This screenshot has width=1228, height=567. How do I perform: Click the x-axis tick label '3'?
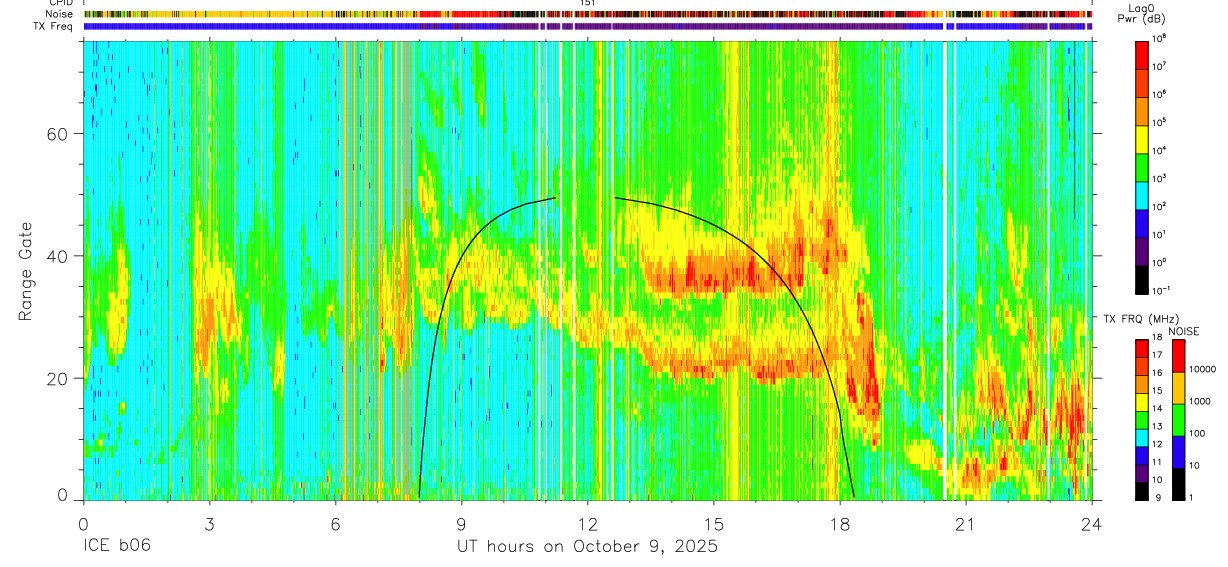pos(209,523)
